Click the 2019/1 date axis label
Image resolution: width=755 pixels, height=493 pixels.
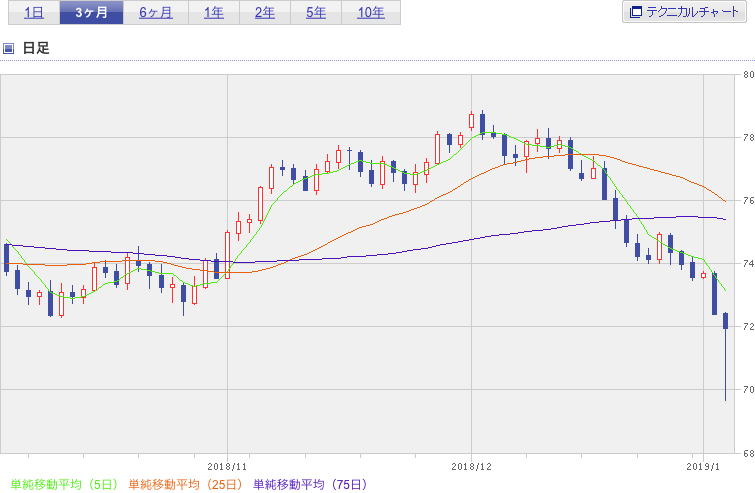703,467
